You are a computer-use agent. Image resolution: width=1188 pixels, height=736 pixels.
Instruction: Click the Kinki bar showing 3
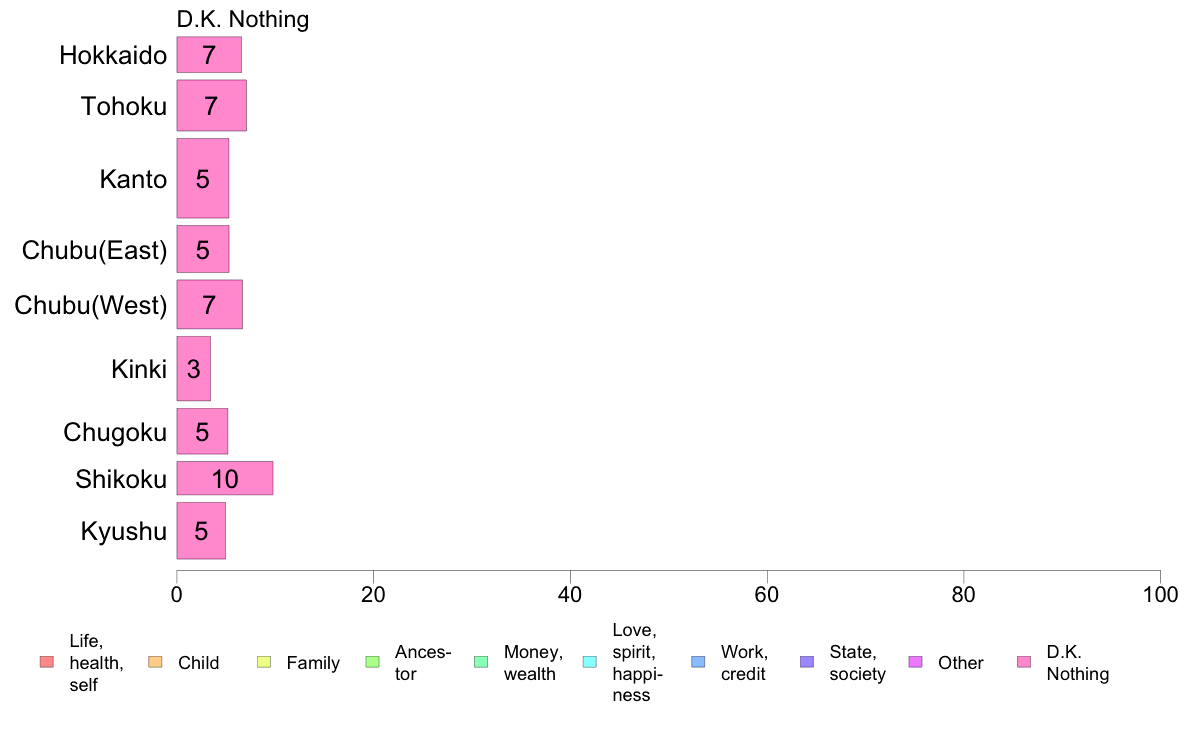(193, 369)
